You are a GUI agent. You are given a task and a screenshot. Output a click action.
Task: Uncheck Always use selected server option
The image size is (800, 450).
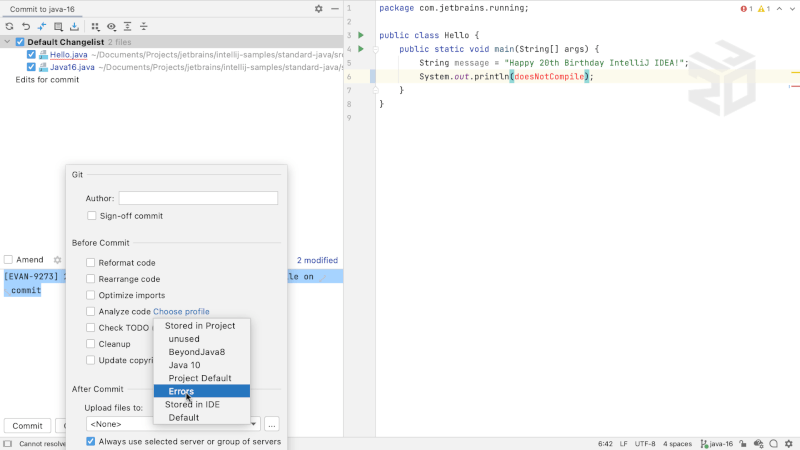[x=90, y=441]
